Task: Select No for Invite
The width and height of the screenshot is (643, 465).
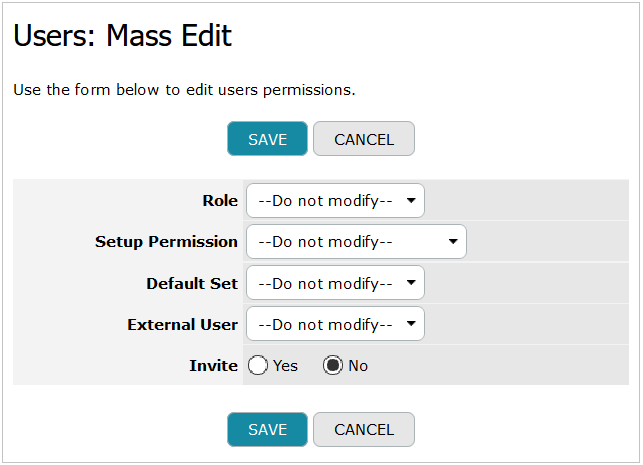Action: (x=333, y=365)
